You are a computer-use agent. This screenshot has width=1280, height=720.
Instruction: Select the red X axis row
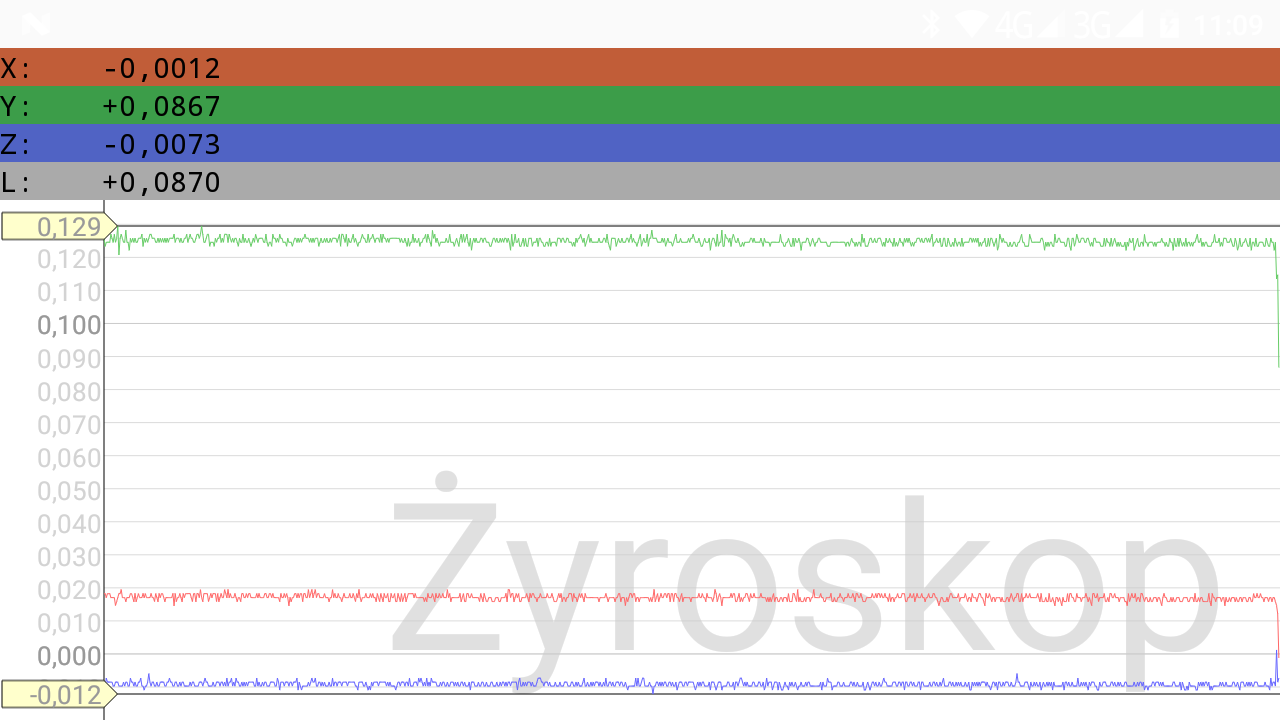coord(640,67)
